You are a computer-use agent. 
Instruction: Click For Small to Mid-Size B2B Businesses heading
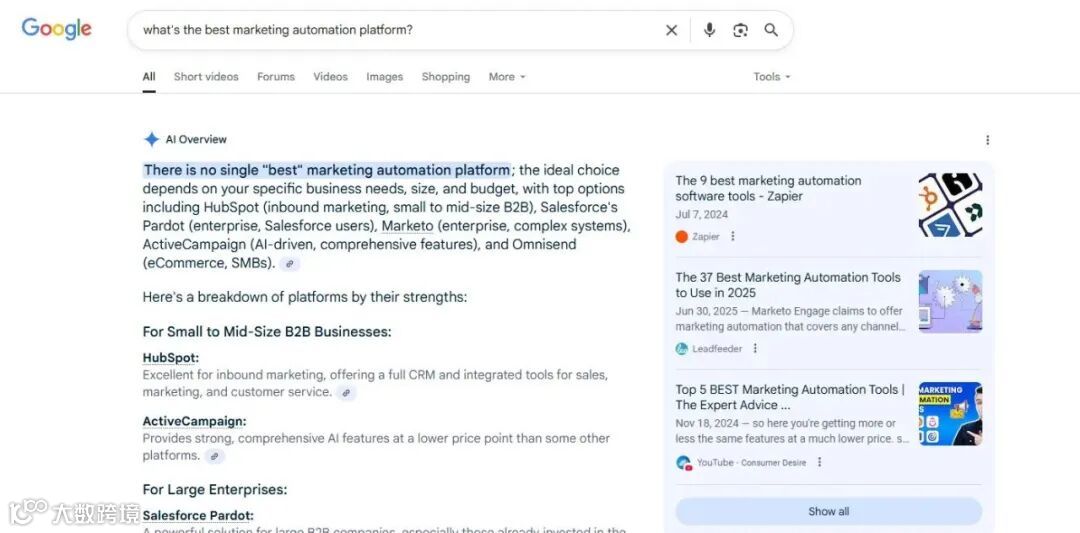(267, 332)
